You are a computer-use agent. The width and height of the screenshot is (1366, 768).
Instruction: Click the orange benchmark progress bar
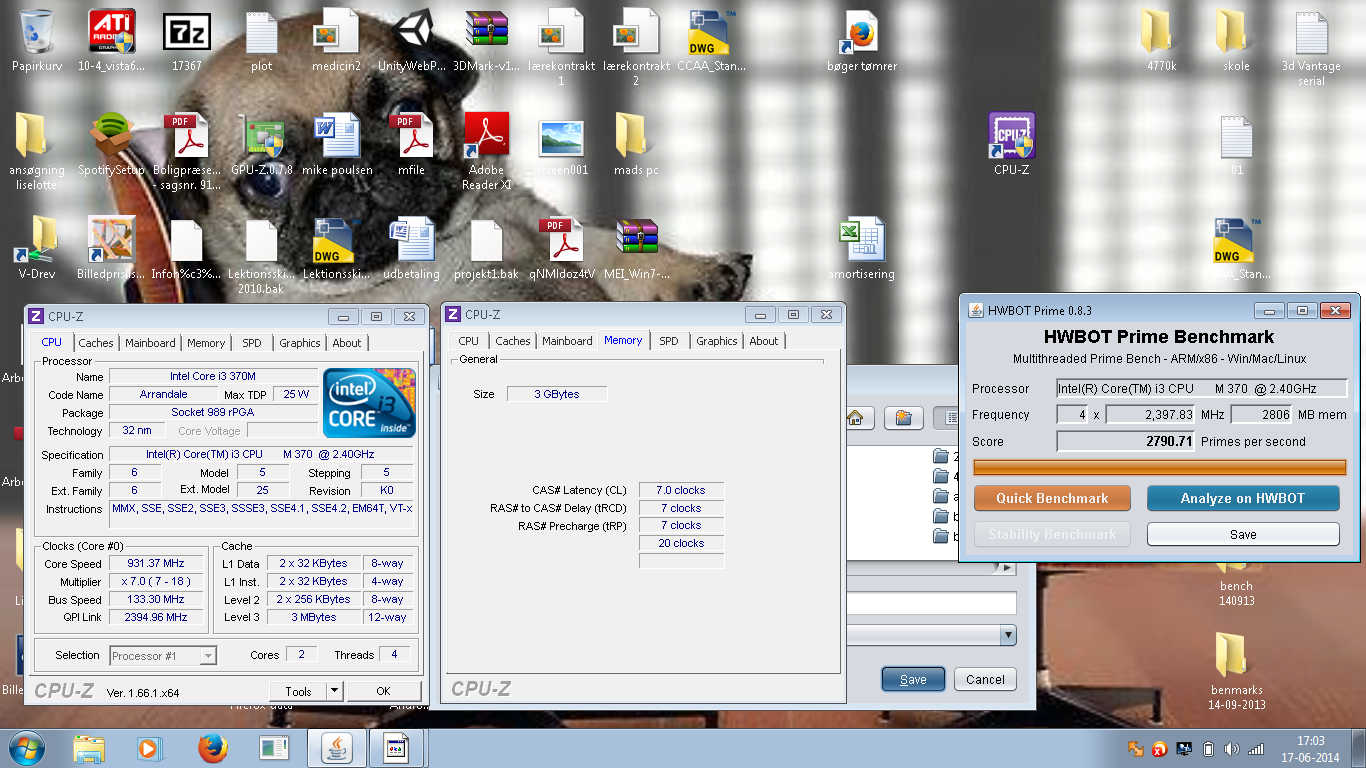1160,467
